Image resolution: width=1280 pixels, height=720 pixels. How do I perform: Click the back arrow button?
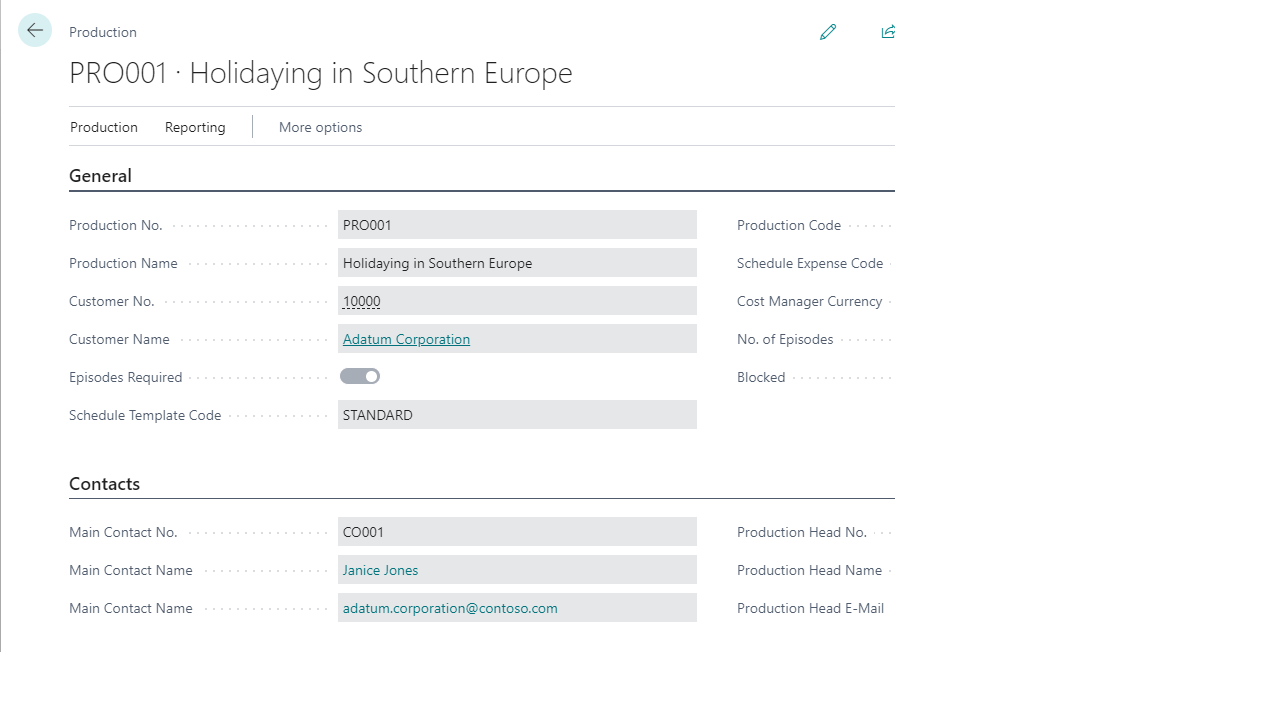point(35,31)
